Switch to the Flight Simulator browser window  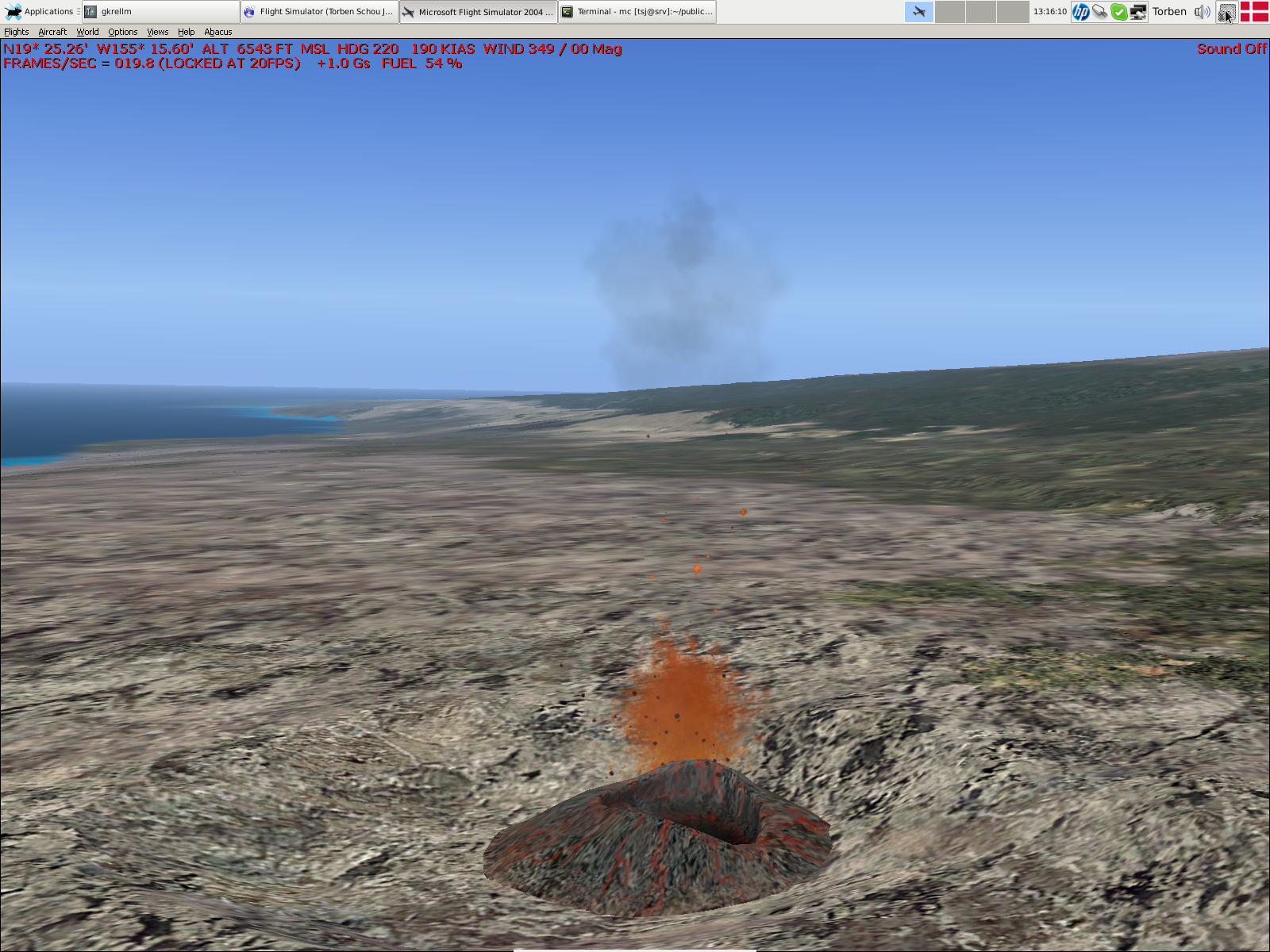[319, 11]
